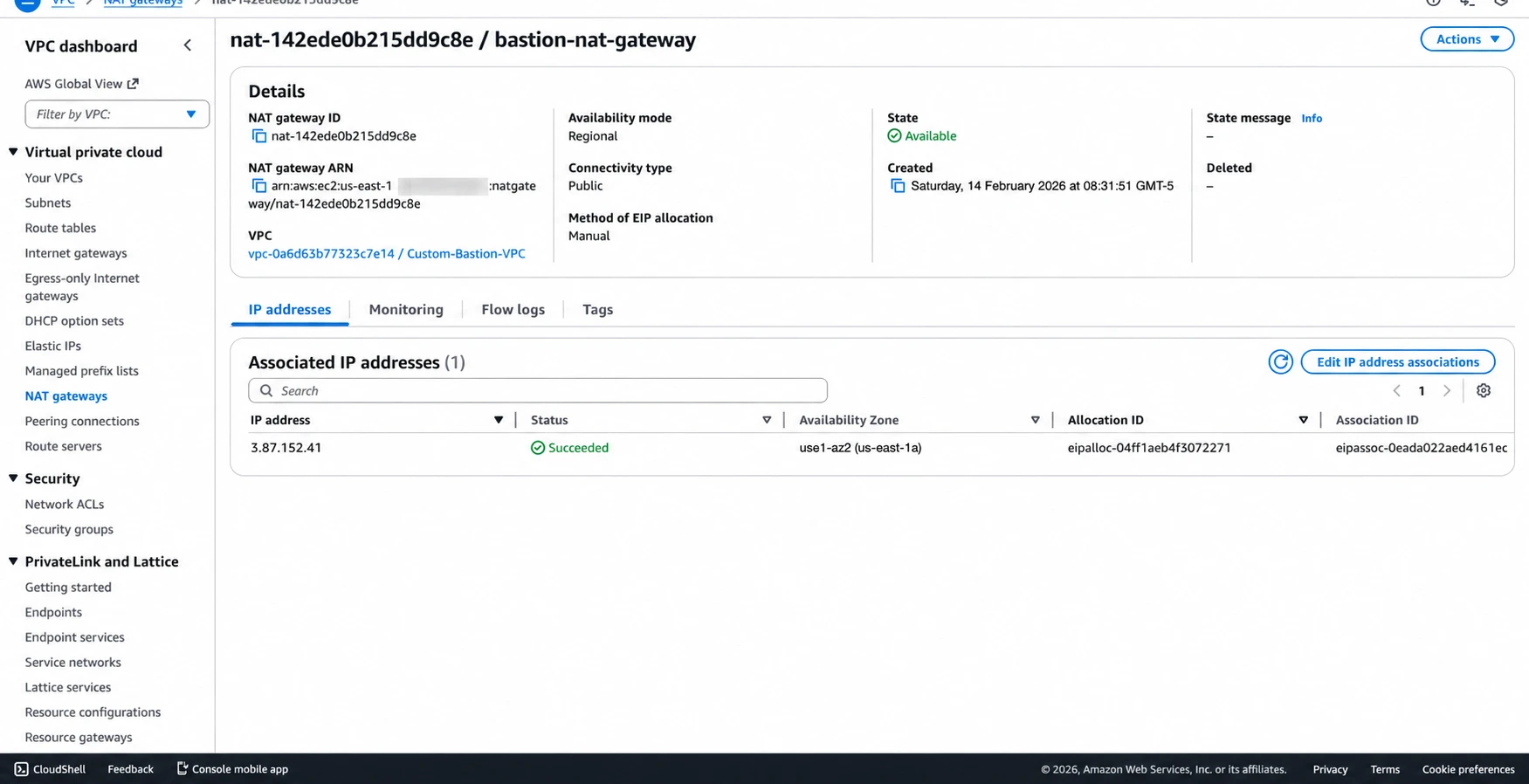Image resolution: width=1529 pixels, height=784 pixels.
Task: Sort by Status column
Action: [x=767, y=420]
